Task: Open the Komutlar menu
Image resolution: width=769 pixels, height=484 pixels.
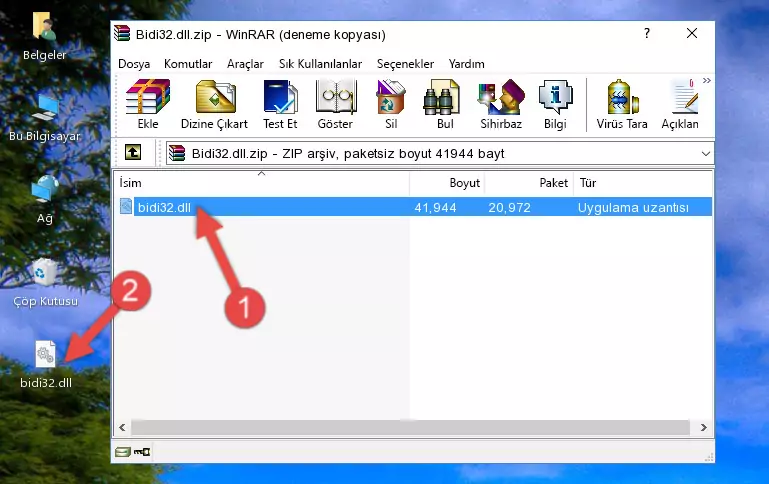Action: point(188,64)
